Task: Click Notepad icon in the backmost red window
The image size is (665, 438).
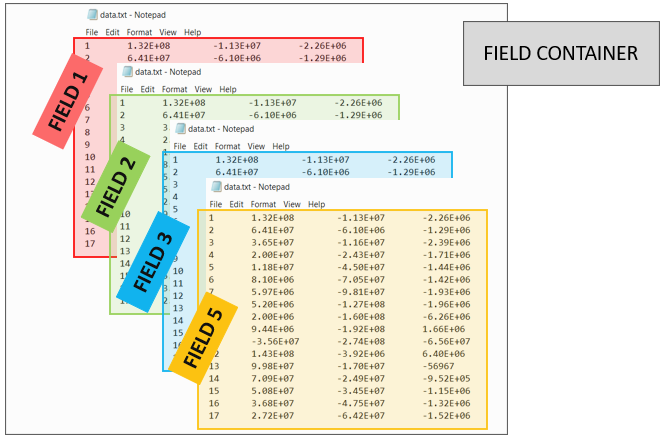Action: 93,16
